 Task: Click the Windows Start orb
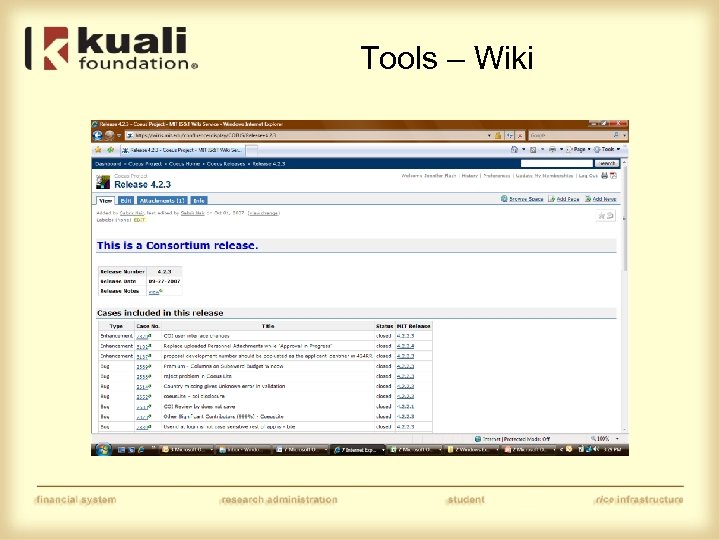pos(103,450)
